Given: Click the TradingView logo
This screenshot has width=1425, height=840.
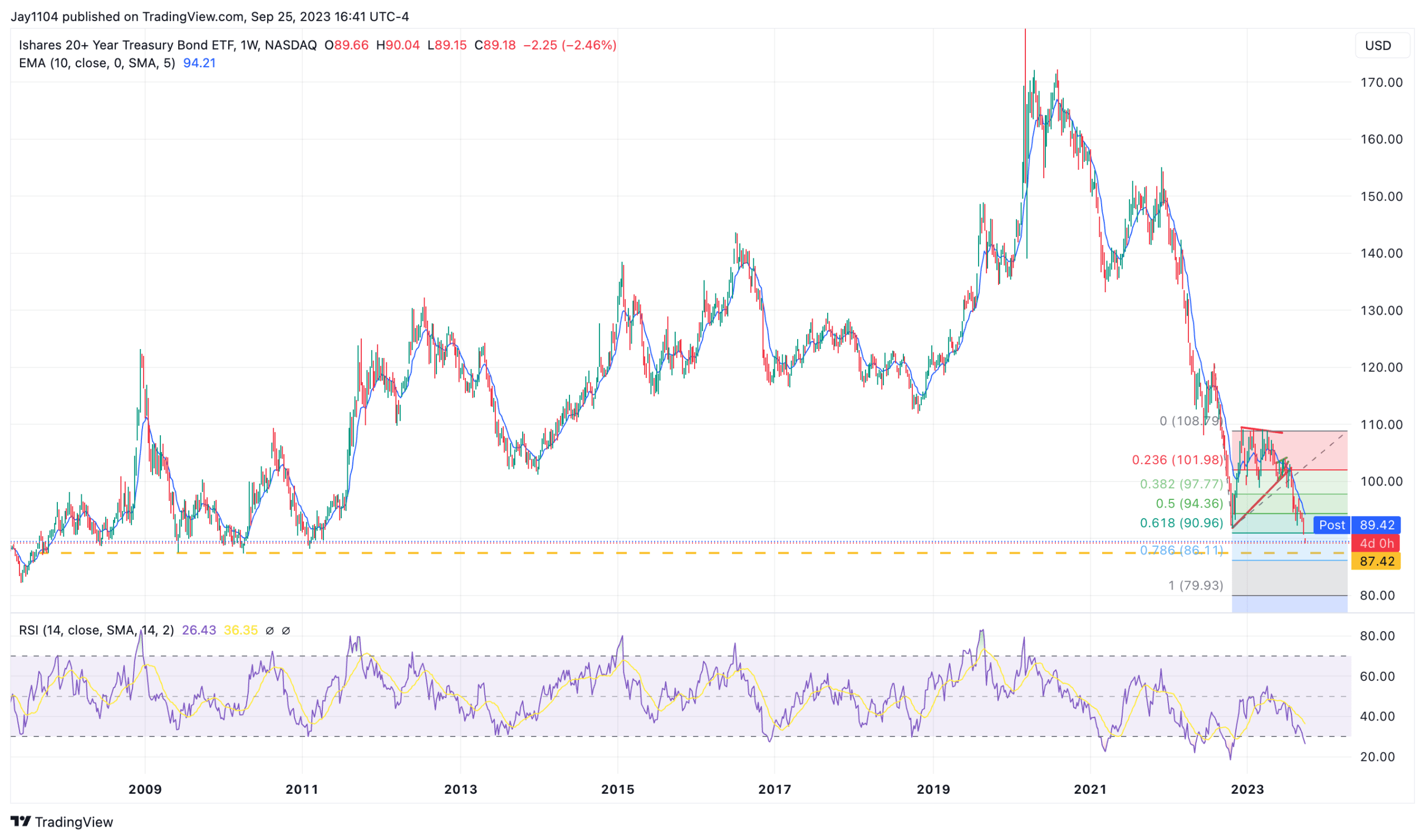Looking at the screenshot, I should [x=62, y=822].
